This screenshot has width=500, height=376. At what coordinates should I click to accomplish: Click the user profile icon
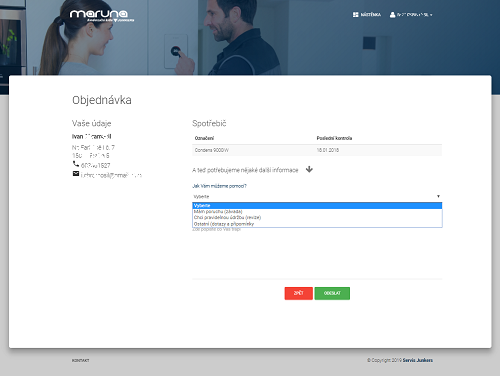click(x=392, y=15)
